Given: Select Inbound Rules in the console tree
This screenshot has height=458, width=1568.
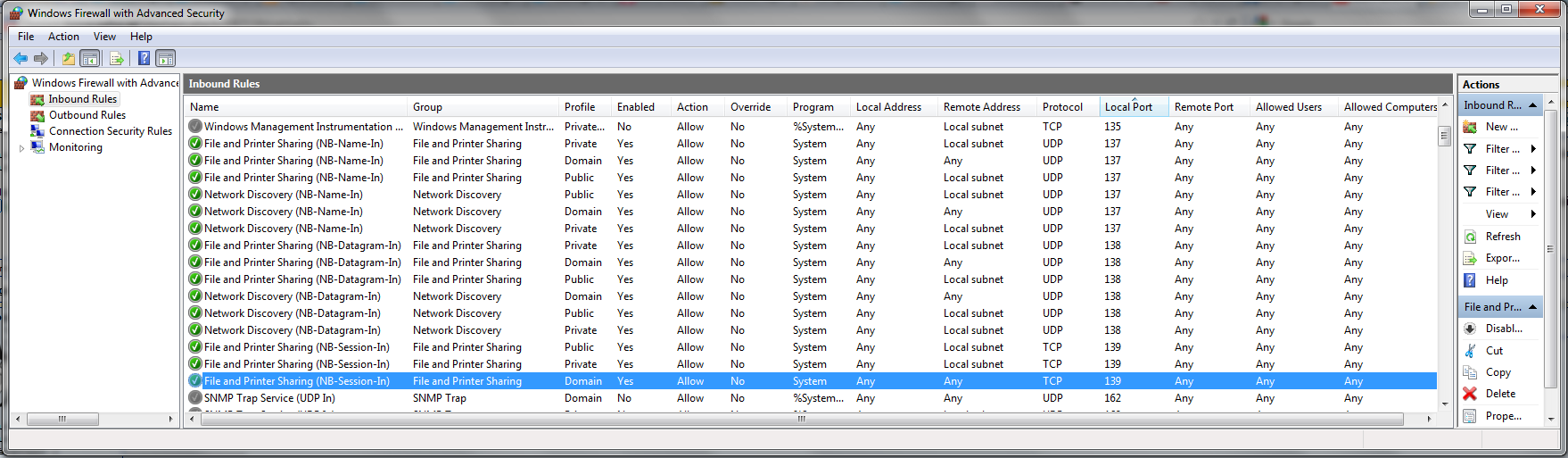Looking at the screenshot, I should click(82, 99).
